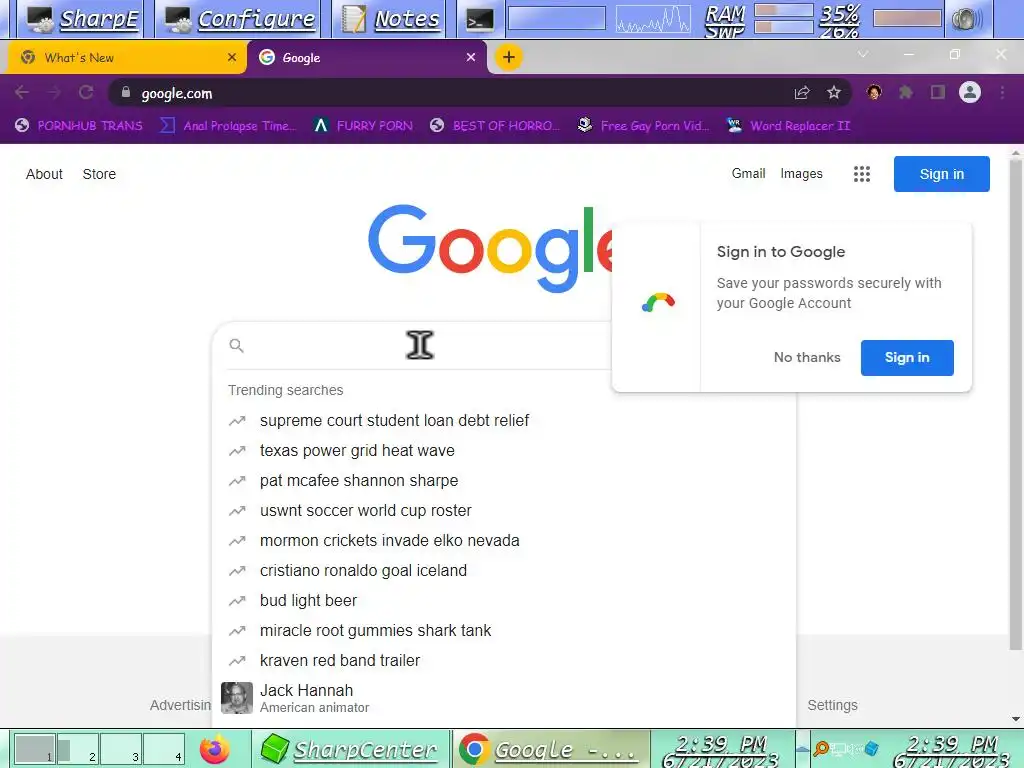Launch the terminal icon in top bar

pyautogui.click(x=479, y=20)
